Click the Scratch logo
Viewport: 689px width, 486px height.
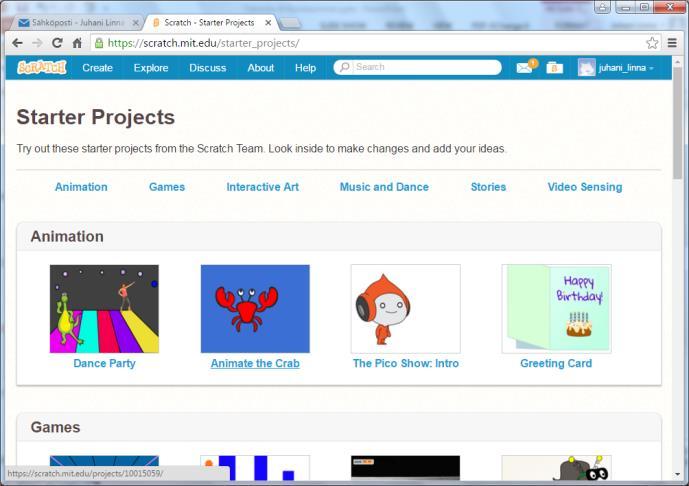point(42,67)
